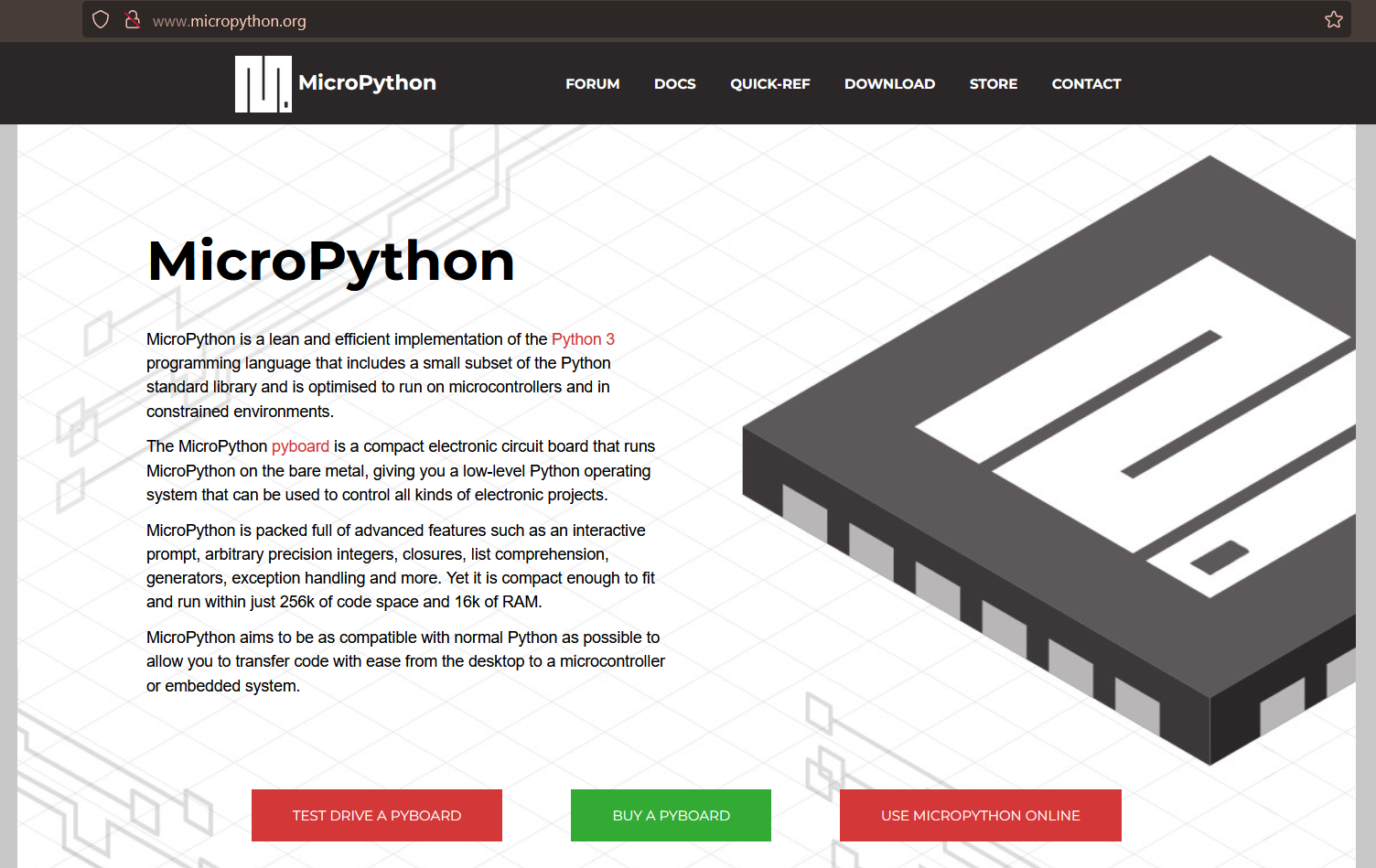This screenshot has width=1376, height=868.
Task: Open the FORUM navigation item
Action: pos(592,84)
